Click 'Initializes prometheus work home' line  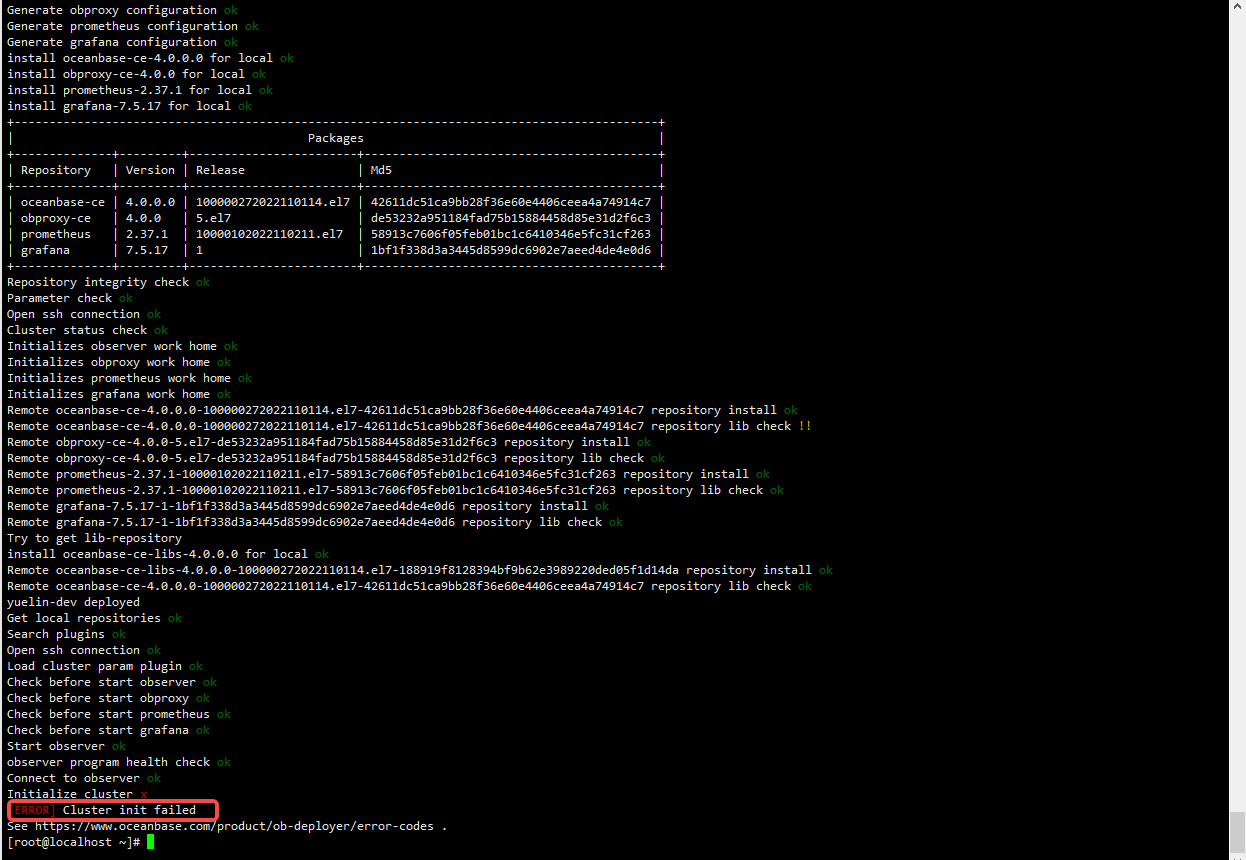[x=129, y=378]
